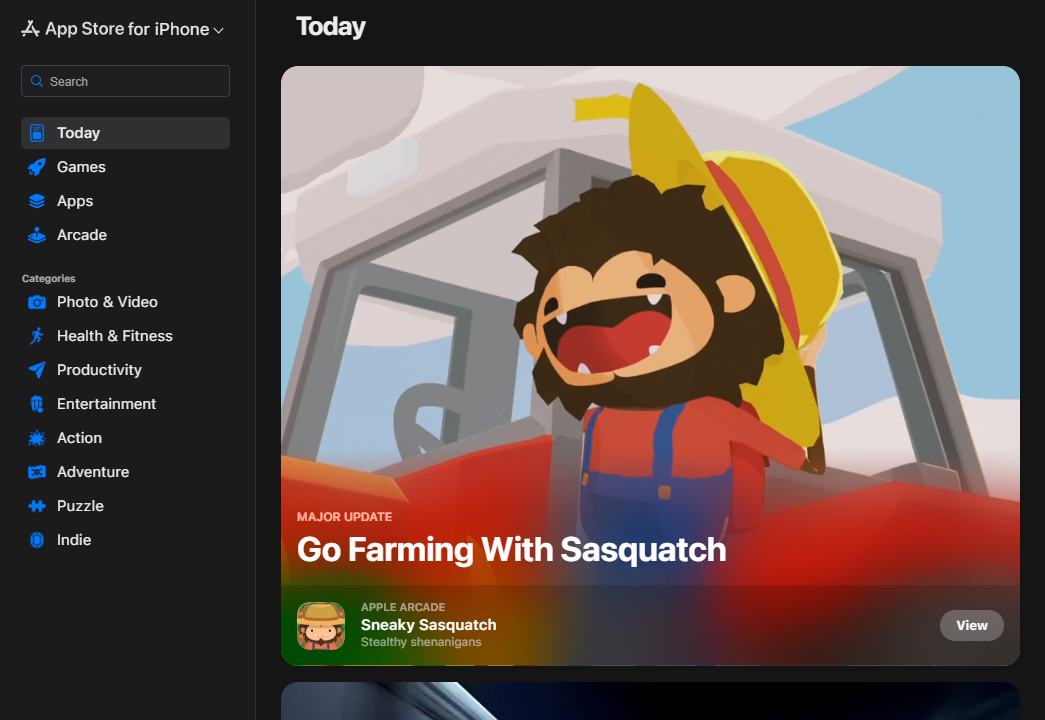Open the Go Farming With Sasquatch feature card
Viewport: 1045px width, 720px height.
[x=650, y=320]
